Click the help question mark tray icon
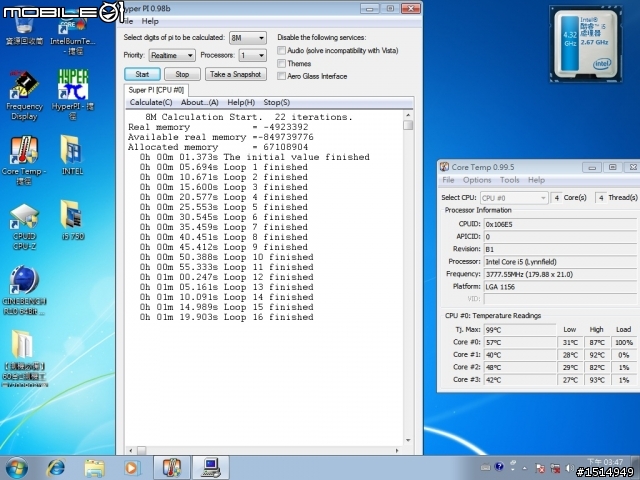The width and height of the screenshot is (640, 480). tap(499, 467)
